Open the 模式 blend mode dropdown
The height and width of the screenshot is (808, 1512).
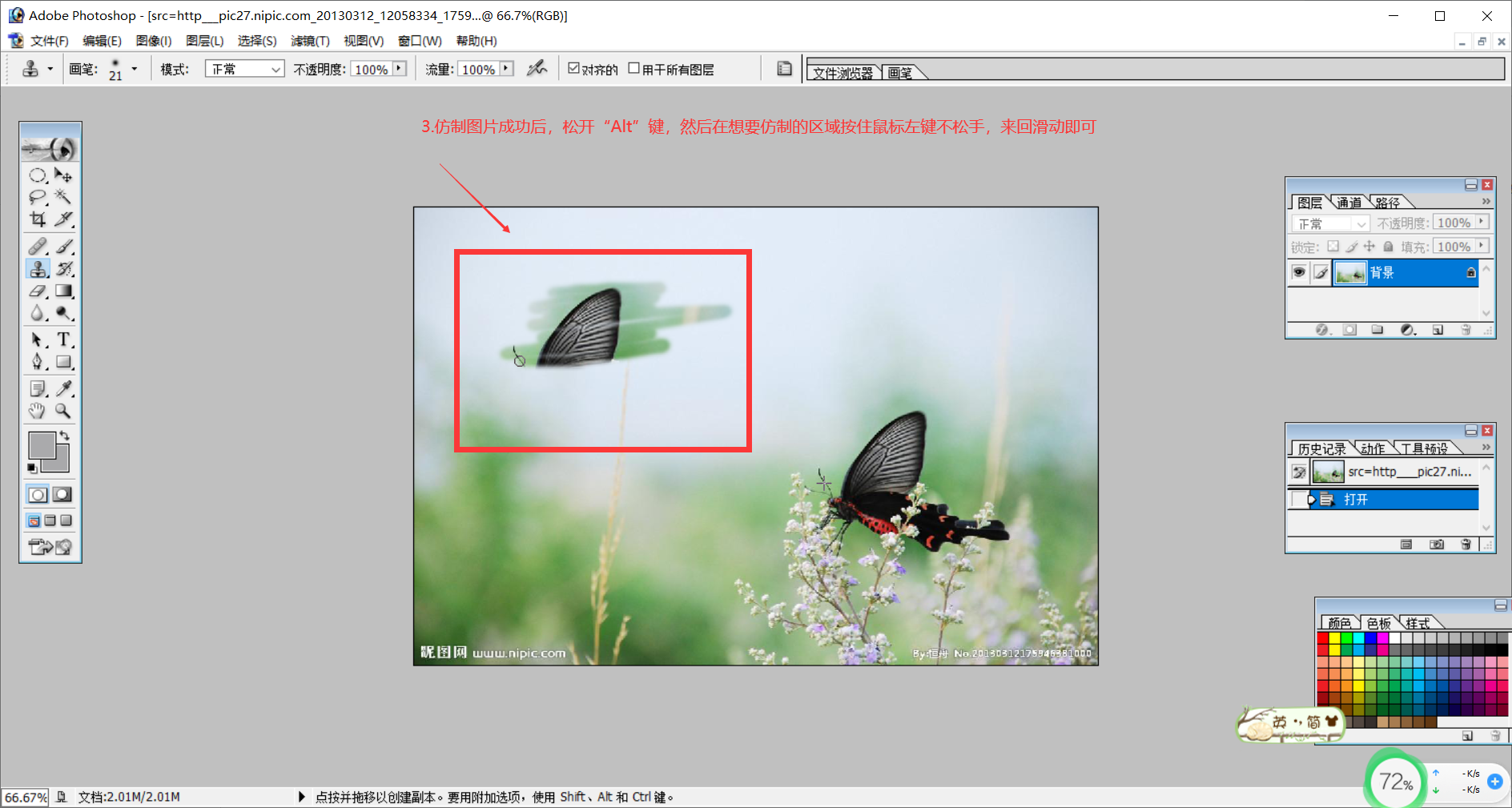[244, 69]
